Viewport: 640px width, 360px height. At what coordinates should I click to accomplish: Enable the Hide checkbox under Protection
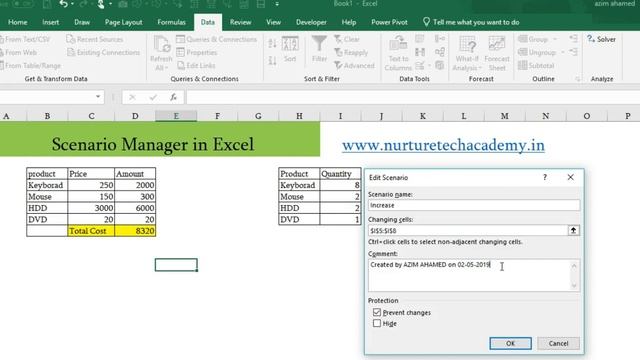[377, 323]
